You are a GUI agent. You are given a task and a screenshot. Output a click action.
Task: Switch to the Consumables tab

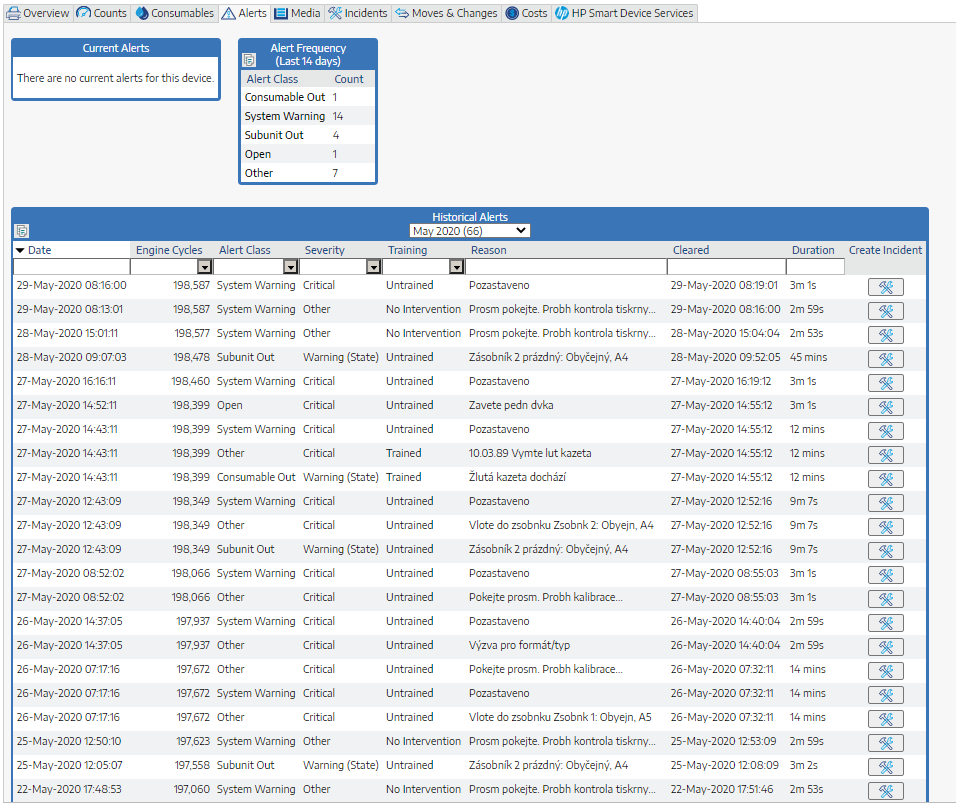click(x=174, y=13)
